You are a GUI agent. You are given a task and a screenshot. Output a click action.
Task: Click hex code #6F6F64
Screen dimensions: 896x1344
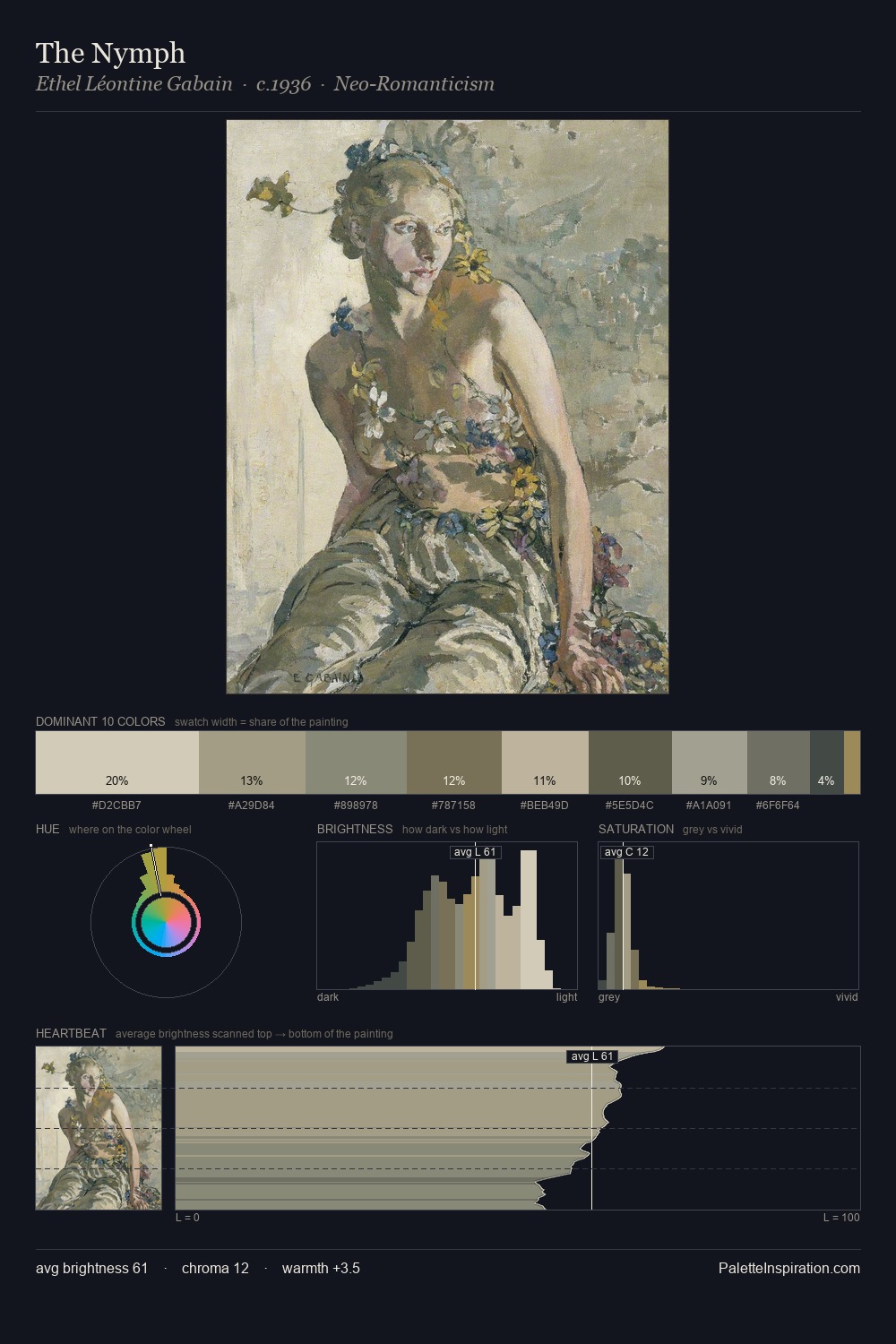(778, 805)
